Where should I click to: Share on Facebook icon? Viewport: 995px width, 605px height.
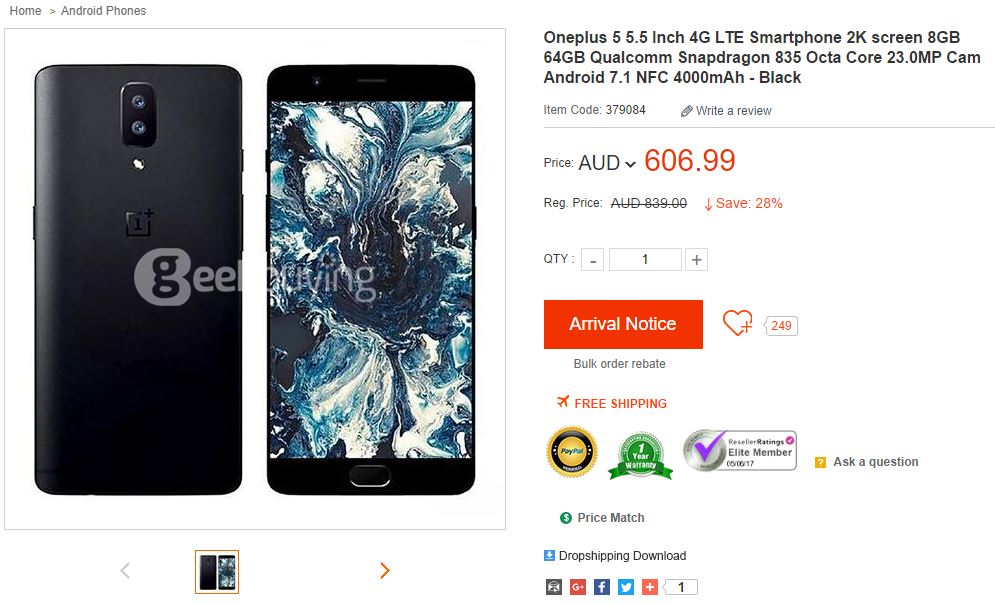coord(602,587)
